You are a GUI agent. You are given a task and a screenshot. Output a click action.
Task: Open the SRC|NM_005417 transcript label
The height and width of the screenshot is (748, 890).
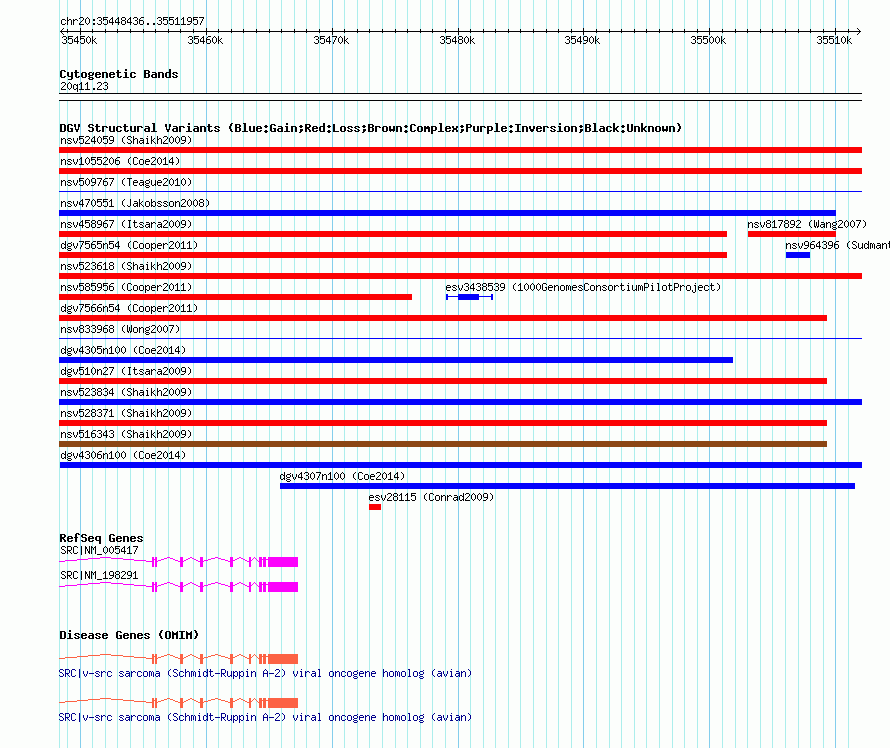[x=99, y=551]
